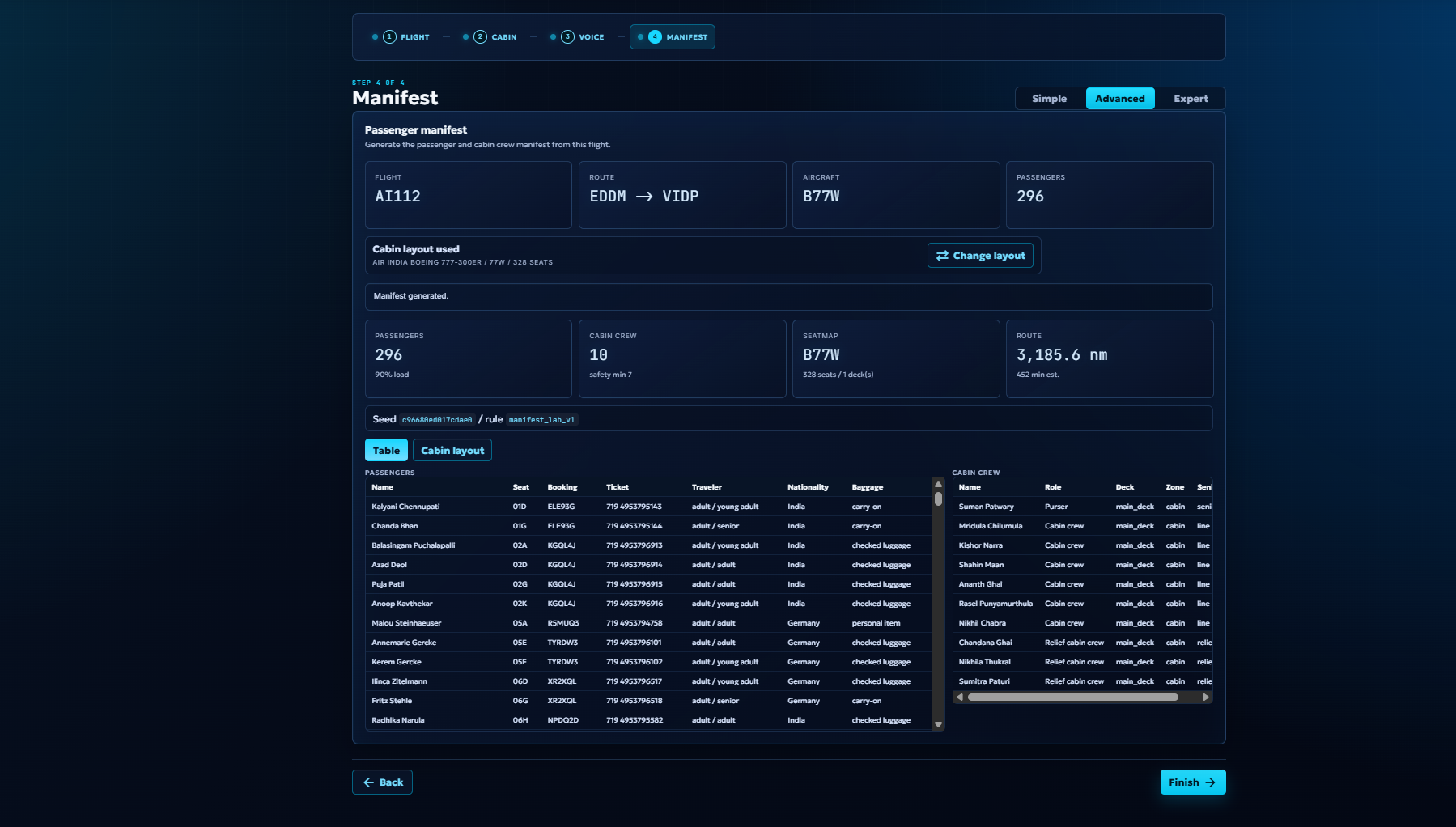1456x827 pixels.
Task: Click crew table scroll-right arrow
Action: coord(1205,698)
